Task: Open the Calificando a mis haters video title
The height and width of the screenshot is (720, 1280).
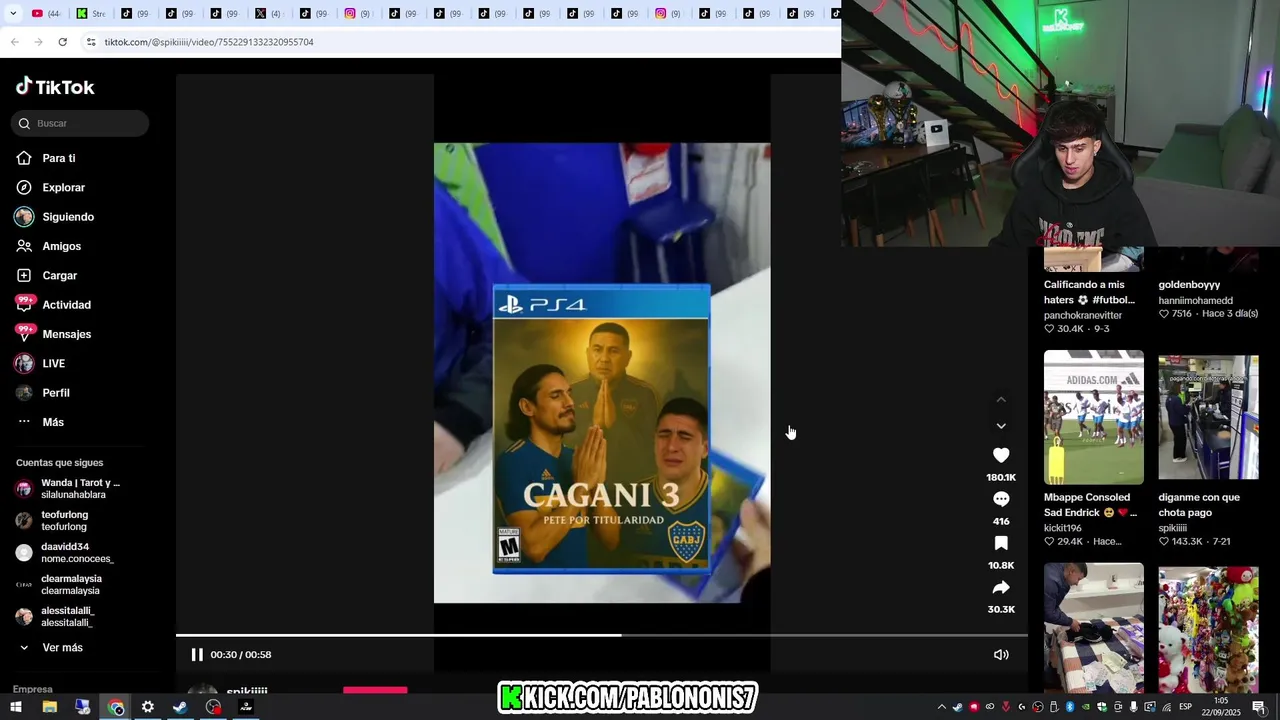Action: (1089, 292)
